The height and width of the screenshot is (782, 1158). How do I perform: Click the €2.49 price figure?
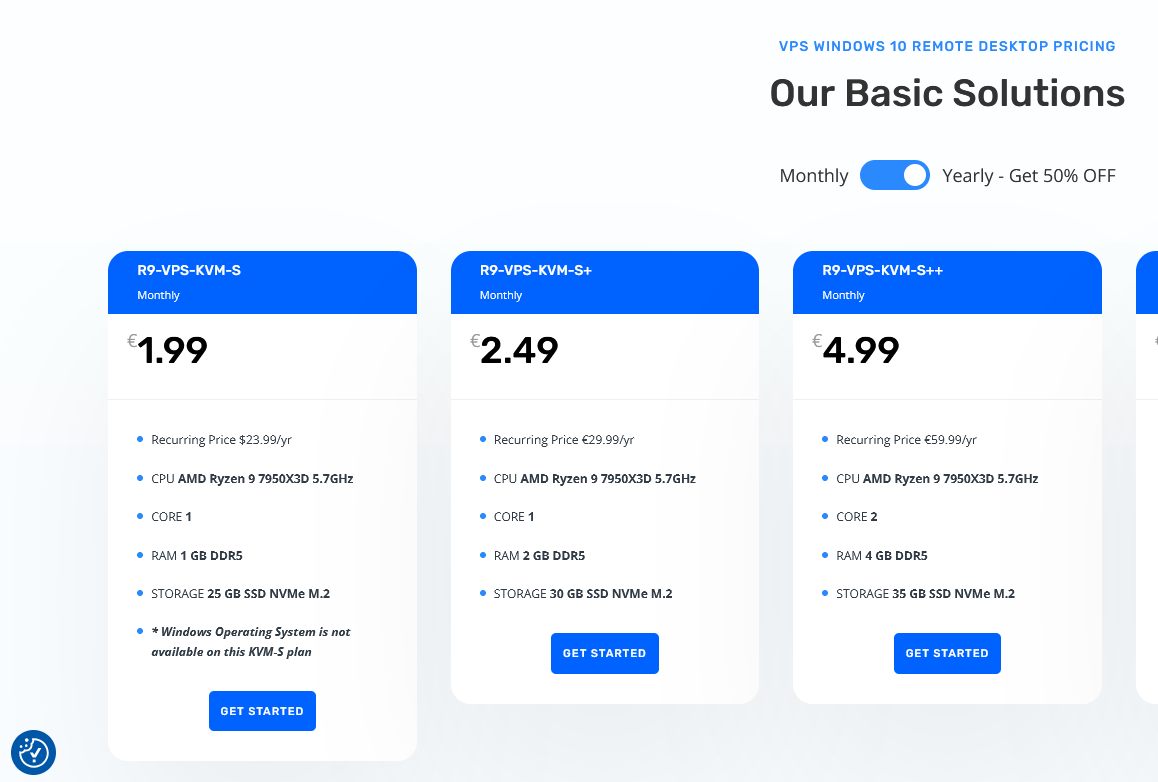[514, 349]
